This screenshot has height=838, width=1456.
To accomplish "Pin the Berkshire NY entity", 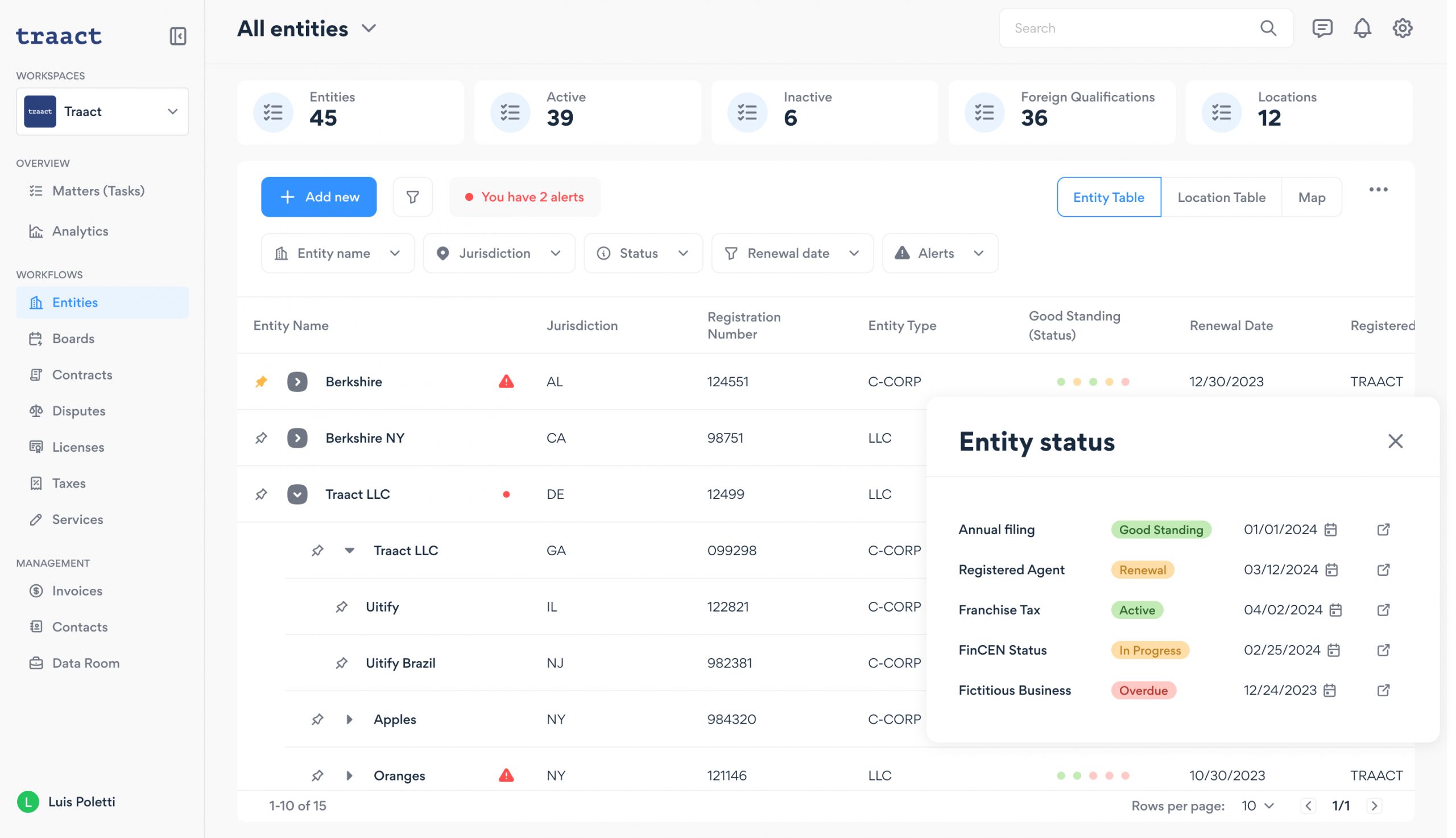I will 261,438.
